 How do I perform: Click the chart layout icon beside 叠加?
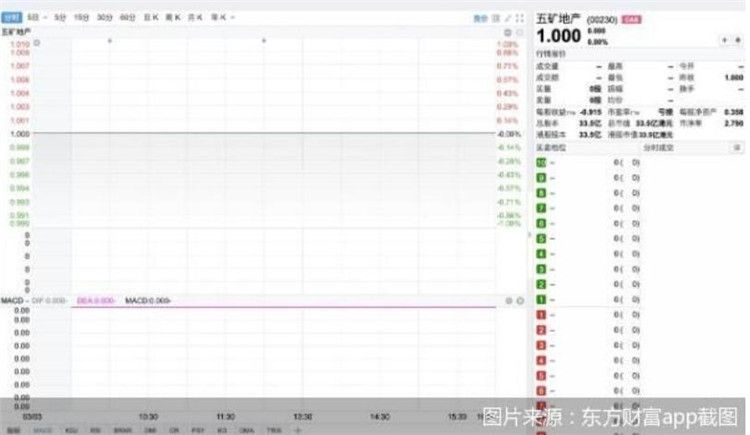click(497, 18)
